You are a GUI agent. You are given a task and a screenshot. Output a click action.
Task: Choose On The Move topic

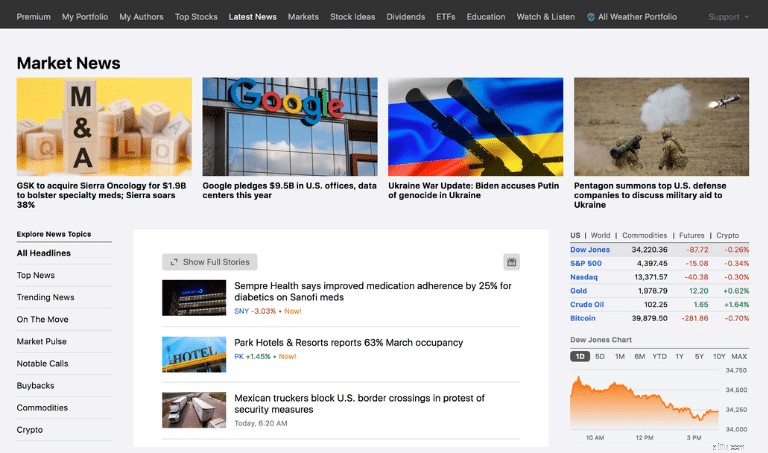click(43, 319)
